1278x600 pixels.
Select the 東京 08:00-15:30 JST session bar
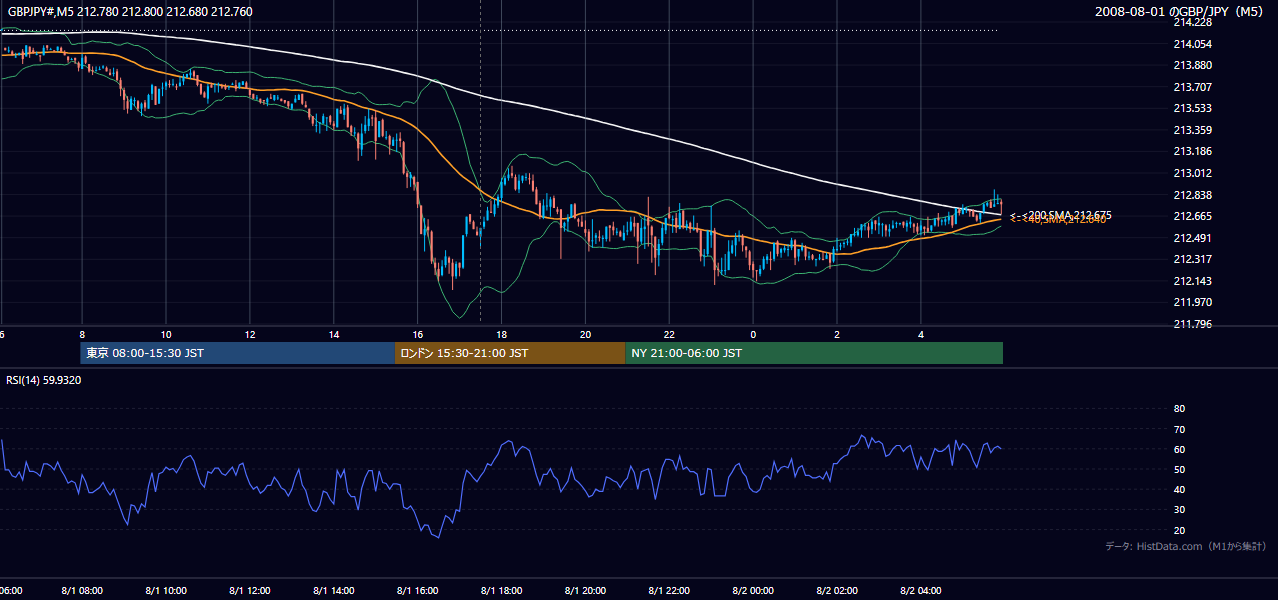238,353
